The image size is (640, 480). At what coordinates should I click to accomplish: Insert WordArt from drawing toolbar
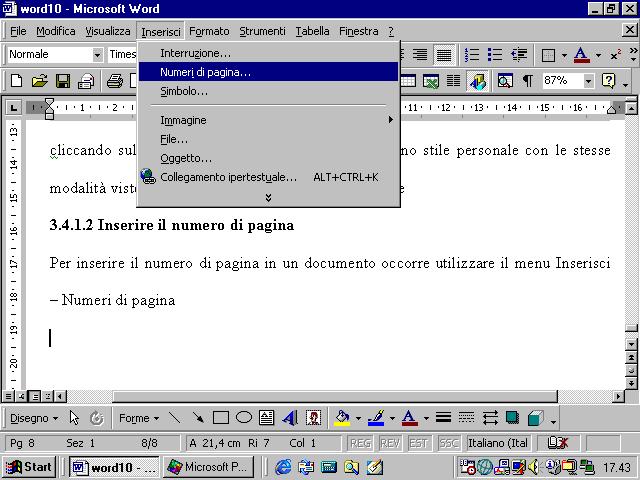(x=290, y=418)
